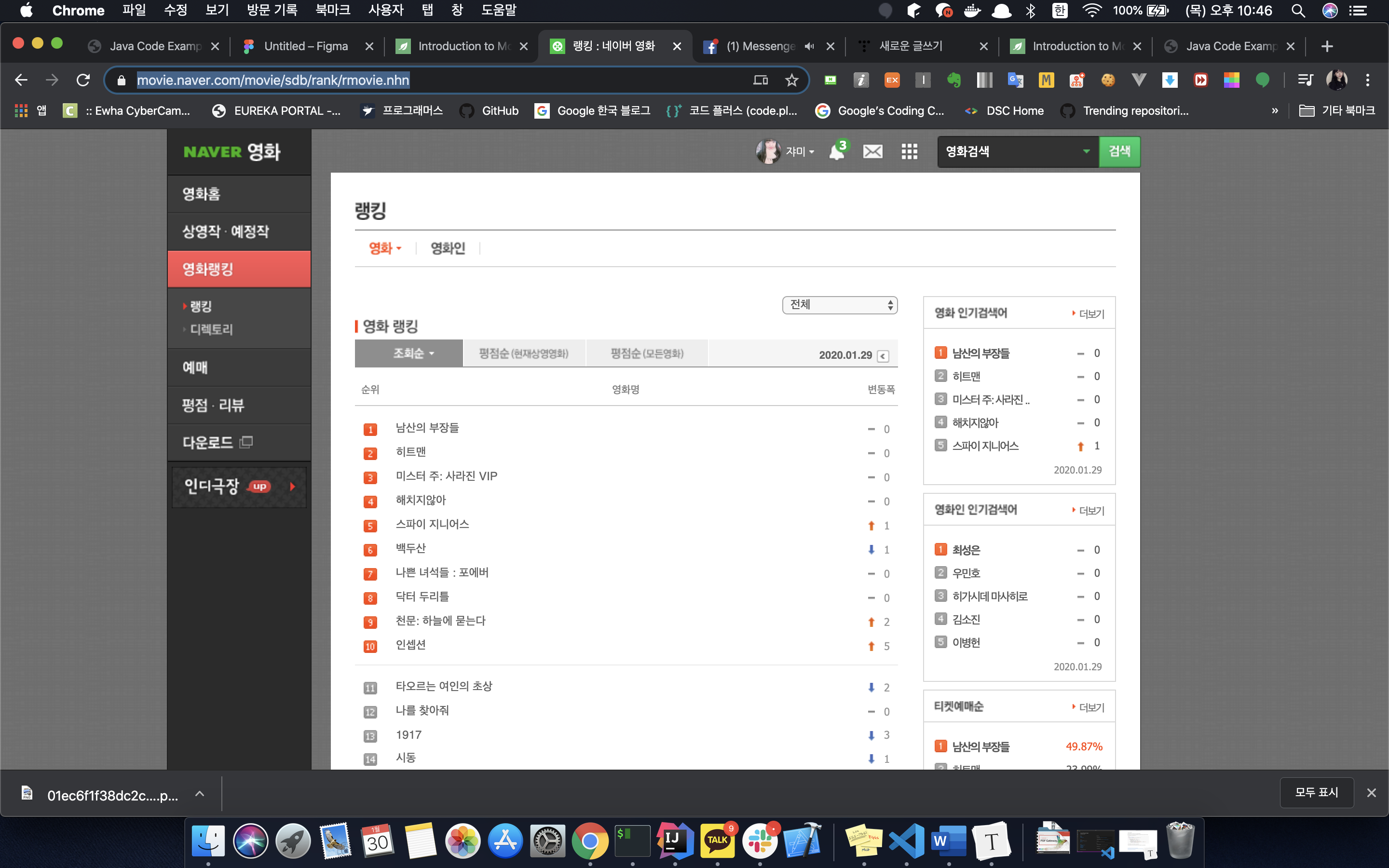This screenshot has height=868, width=1389.
Task: Open the Evernote extension icon
Action: click(953, 81)
